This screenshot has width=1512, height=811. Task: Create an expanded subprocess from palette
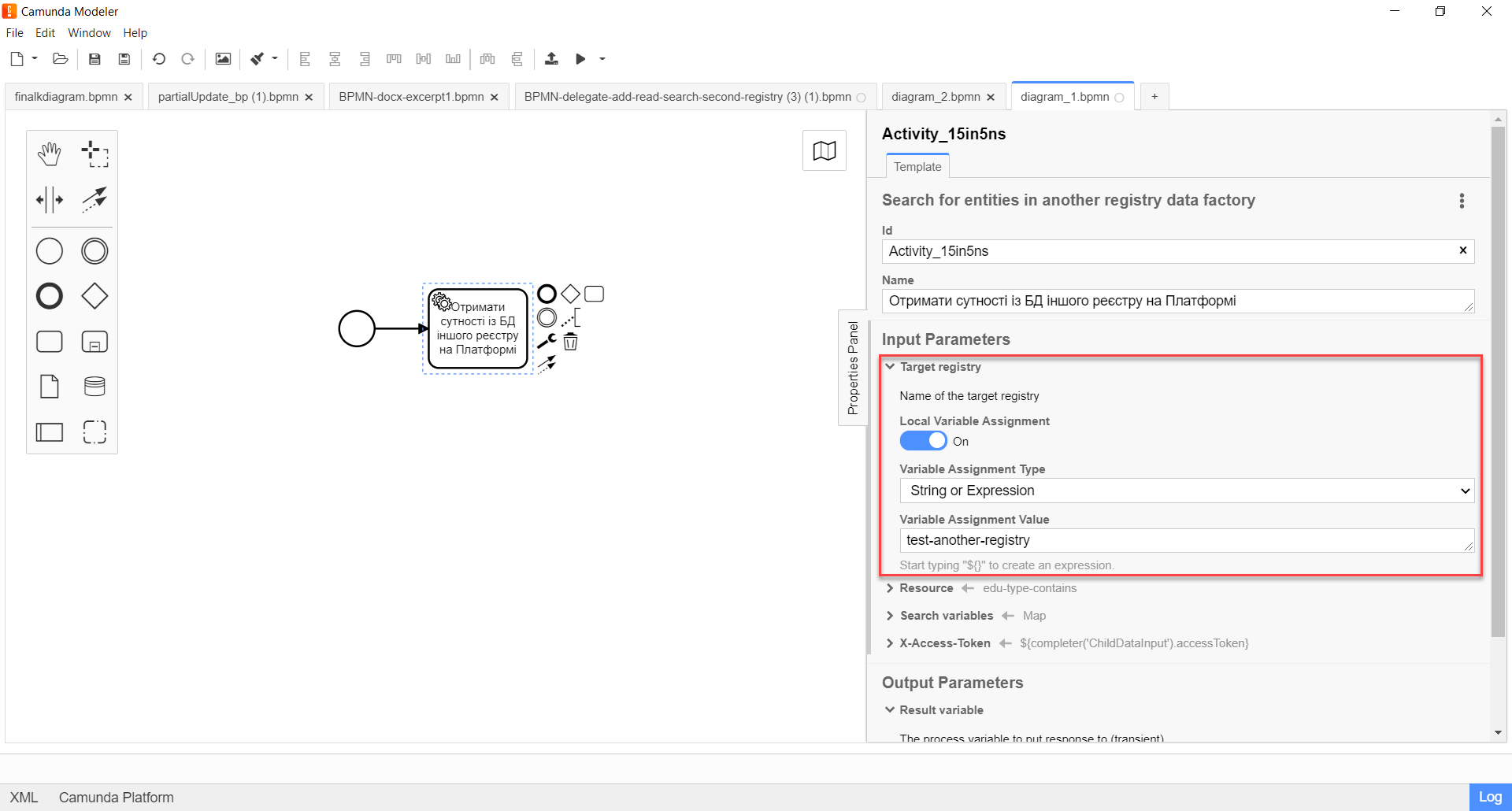pyautogui.click(x=94, y=342)
